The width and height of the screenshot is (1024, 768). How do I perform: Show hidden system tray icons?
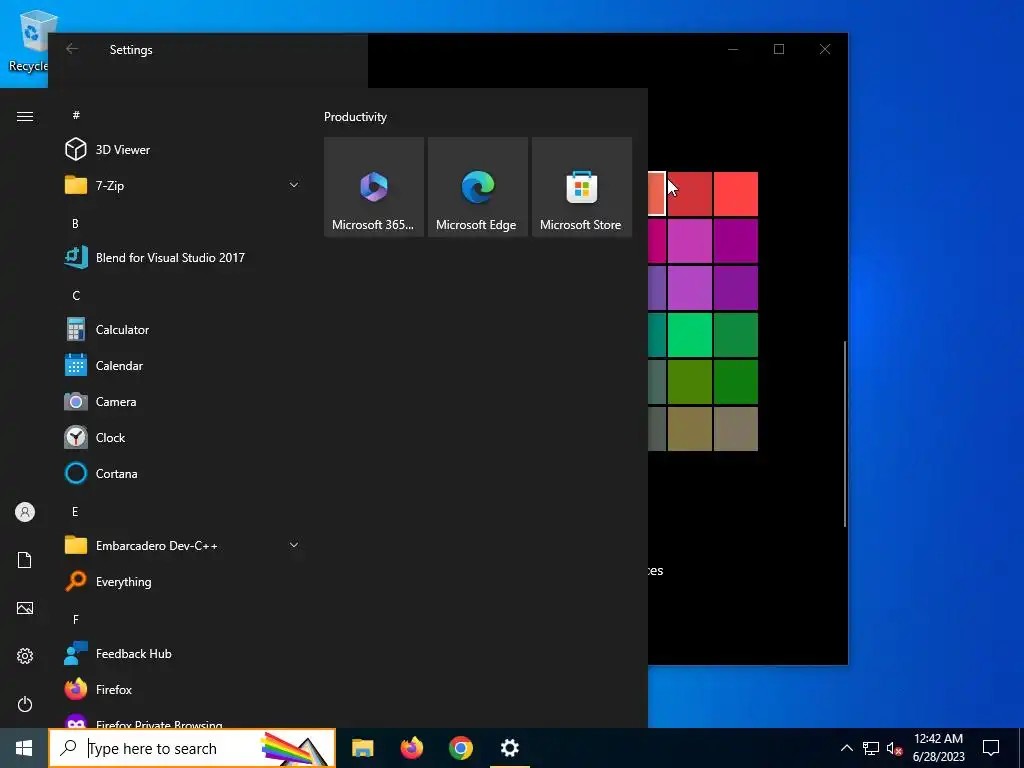coord(846,748)
